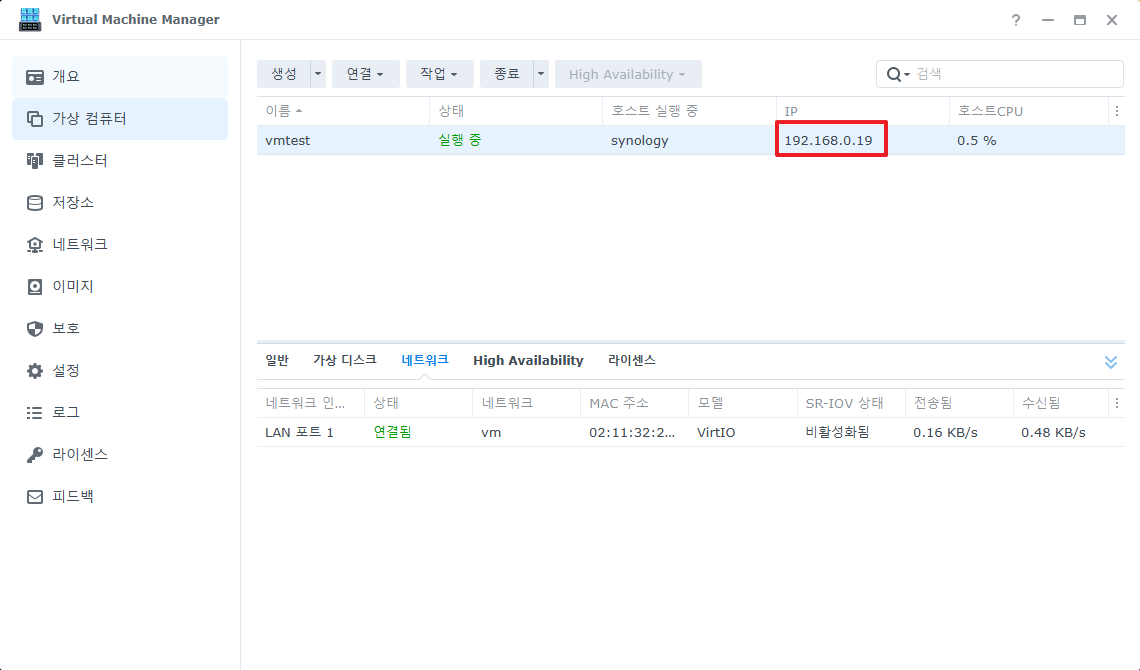The width and height of the screenshot is (1140, 670).
Task: Switch to the High Availability details tab
Action: [529, 360]
